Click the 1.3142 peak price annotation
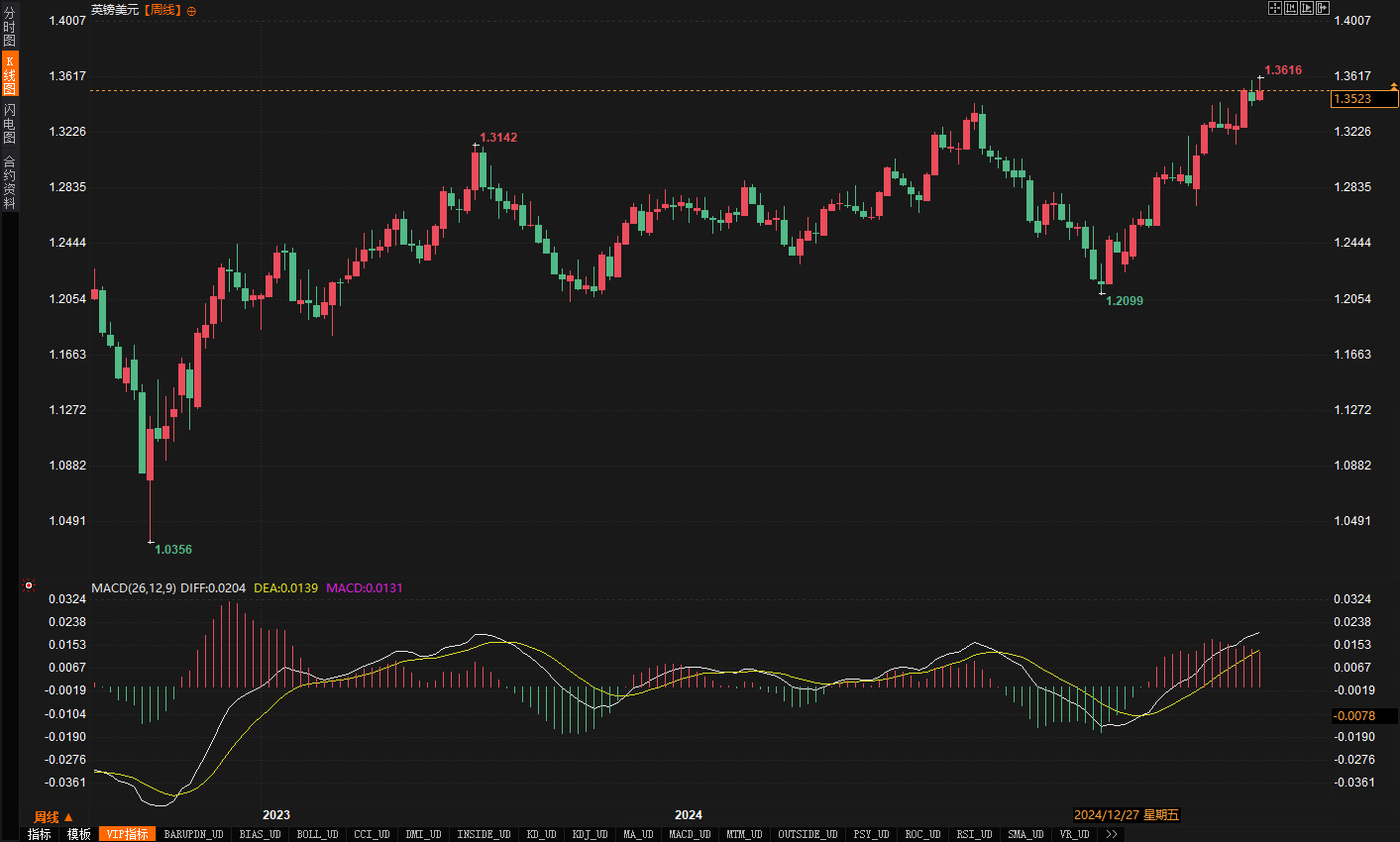Screen dimensions: 1400x842 pyautogui.click(x=498, y=138)
